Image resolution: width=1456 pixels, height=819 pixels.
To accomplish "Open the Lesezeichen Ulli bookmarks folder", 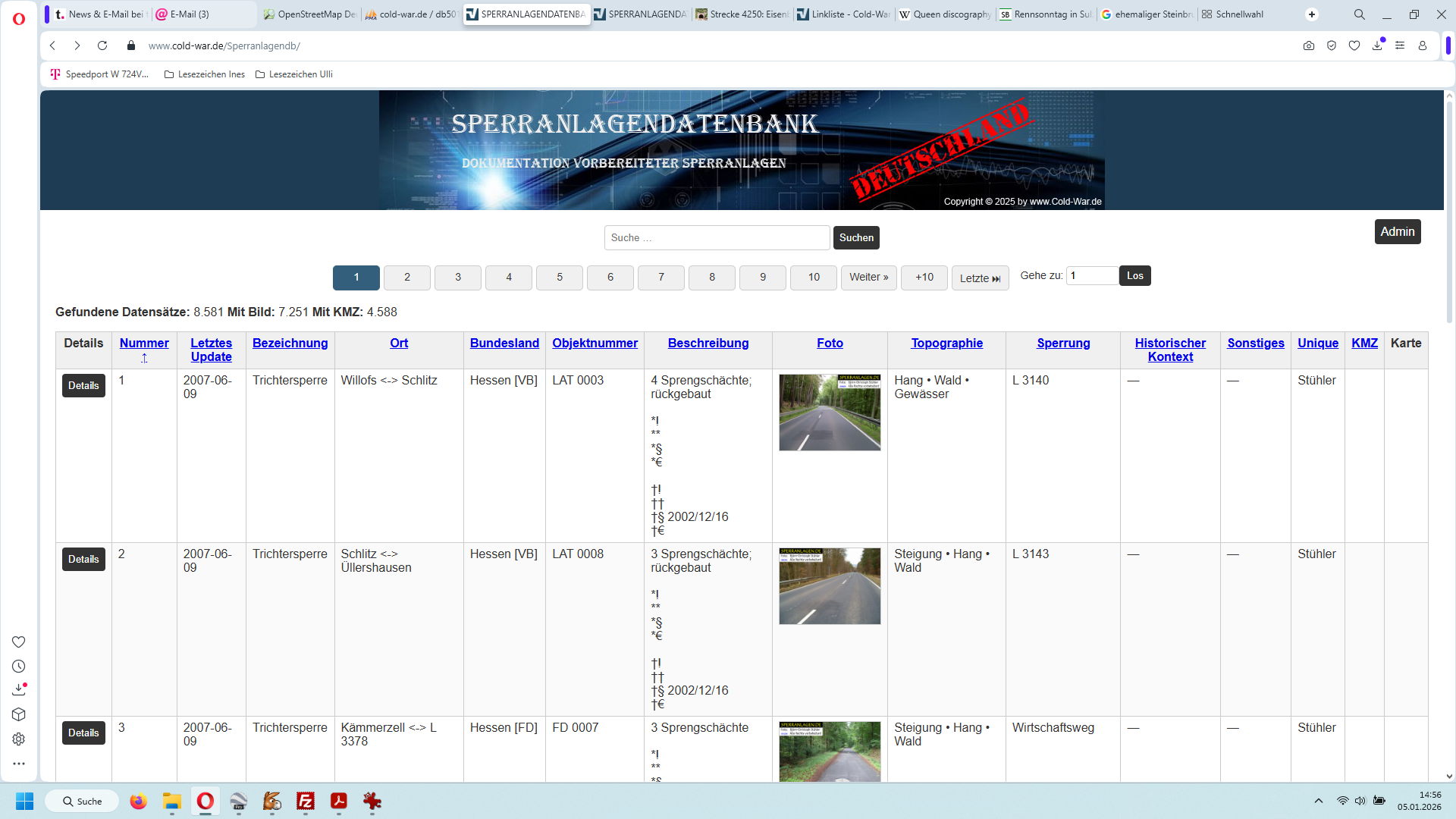I will click(x=294, y=74).
